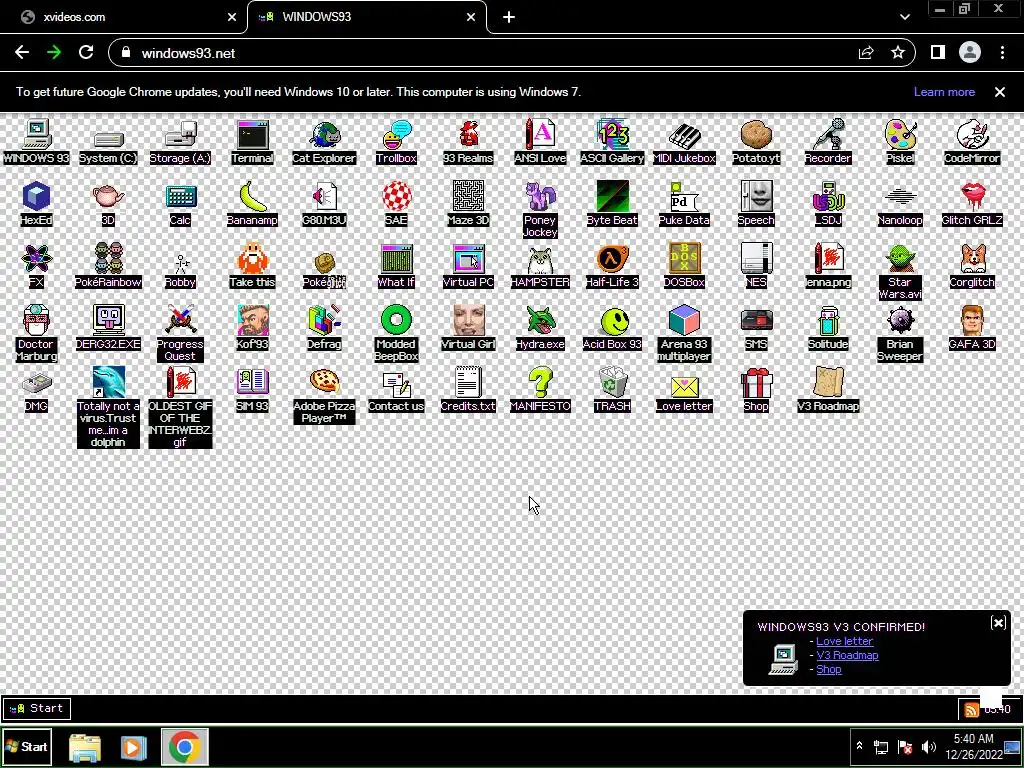The image size is (1024, 768).
Task: Launch Arena 93 multiplayer cube icon
Action: [684, 333]
